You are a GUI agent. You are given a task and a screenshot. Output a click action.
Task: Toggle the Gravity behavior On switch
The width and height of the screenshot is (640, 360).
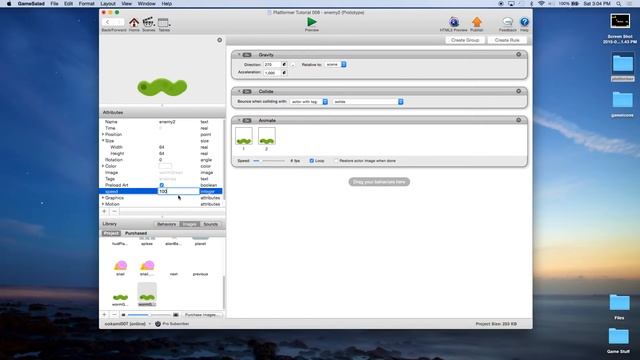(247, 55)
